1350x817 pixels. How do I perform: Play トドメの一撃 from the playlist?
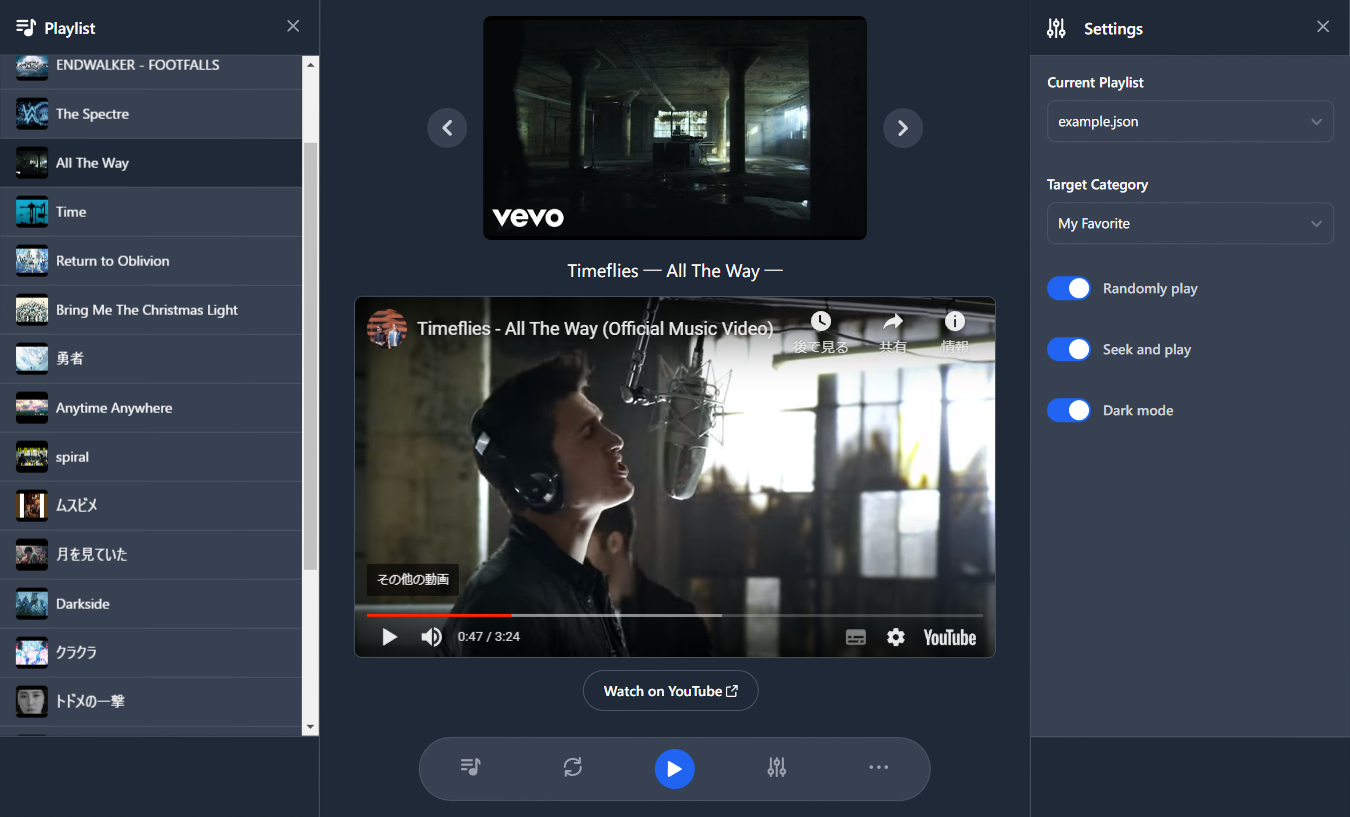click(x=151, y=702)
